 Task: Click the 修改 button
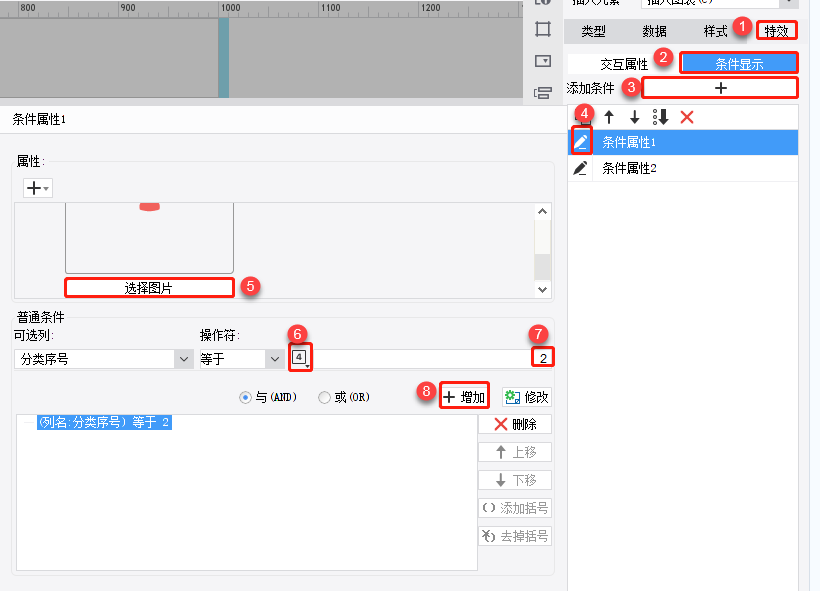[527, 397]
